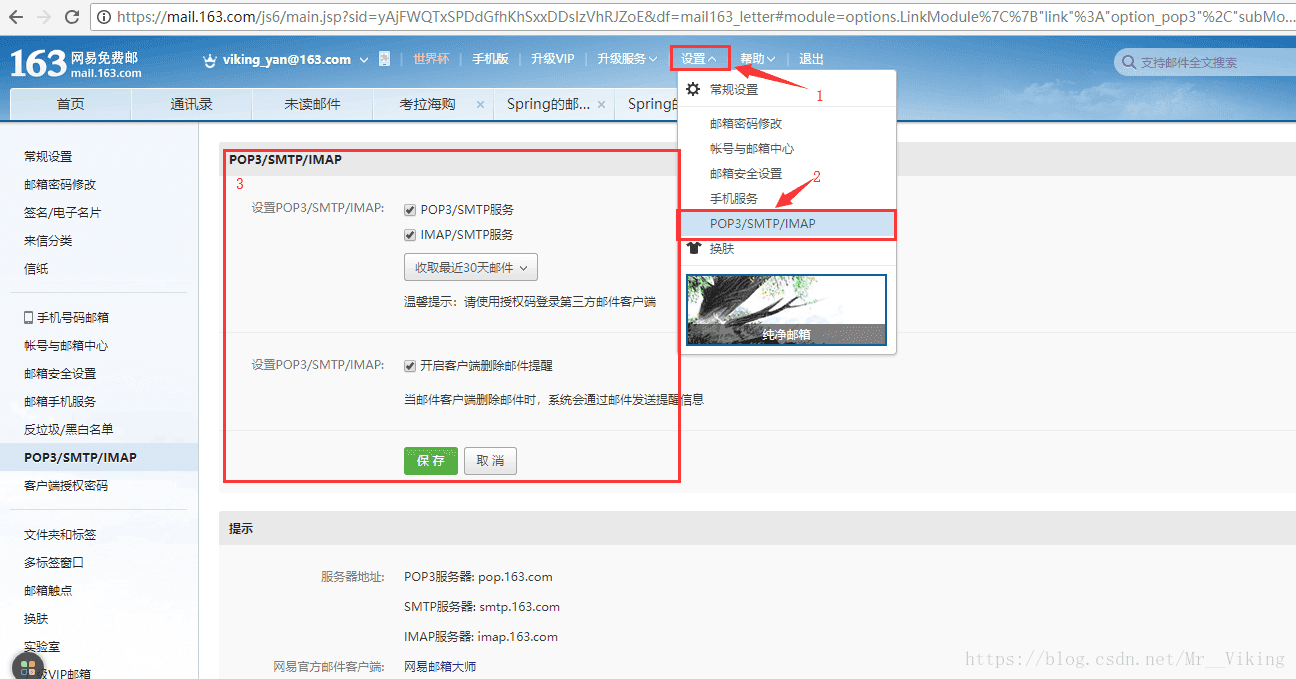Image resolution: width=1296 pixels, height=679 pixels.
Task: Open 实验室 in the sidebar
Action: click(x=42, y=647)
